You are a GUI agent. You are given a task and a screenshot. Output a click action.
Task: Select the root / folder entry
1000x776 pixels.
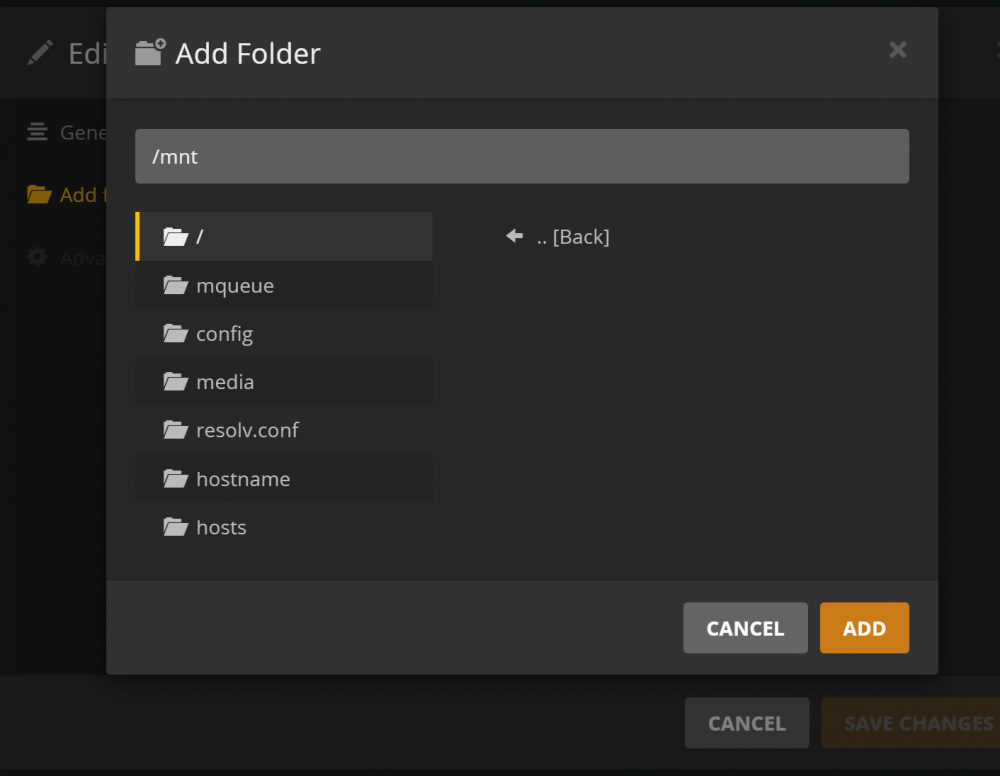pyautogui.click(x=284, y=237)
